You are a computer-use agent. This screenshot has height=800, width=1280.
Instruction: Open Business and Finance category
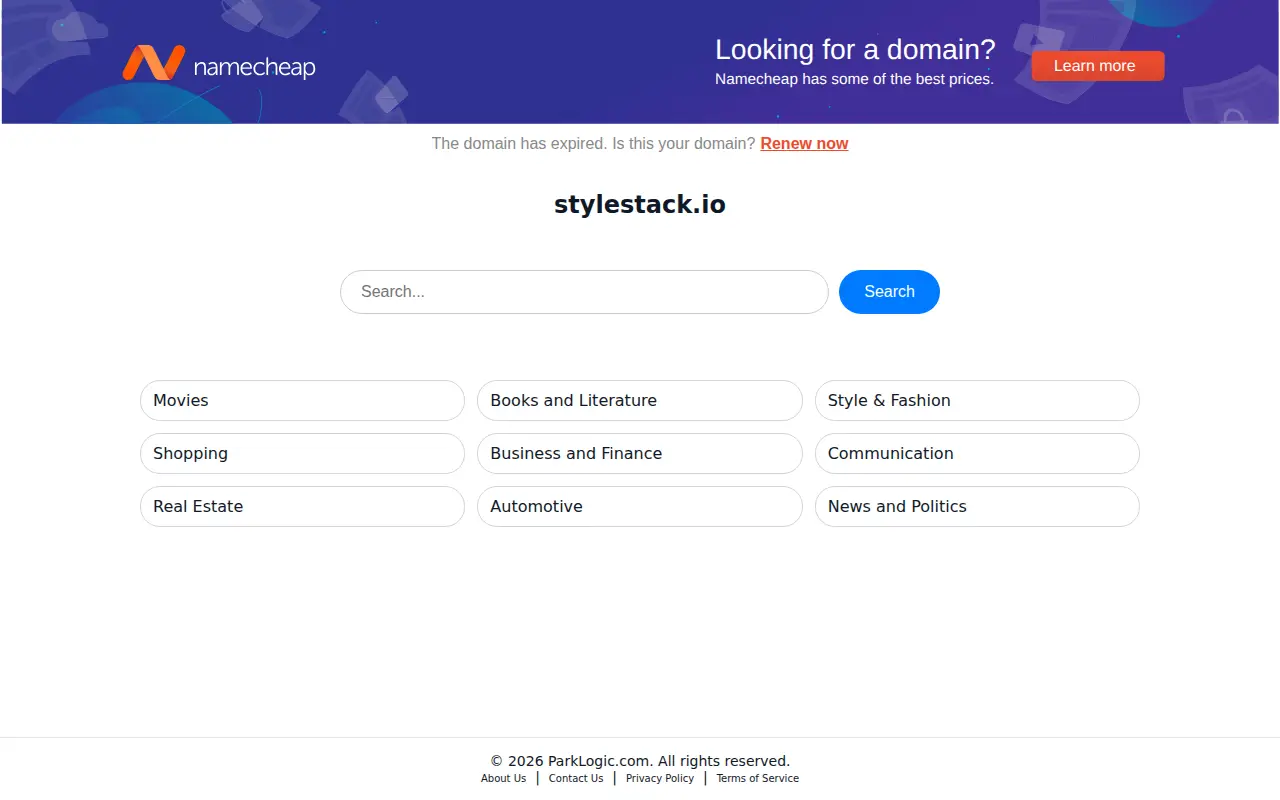click(640, 453)
